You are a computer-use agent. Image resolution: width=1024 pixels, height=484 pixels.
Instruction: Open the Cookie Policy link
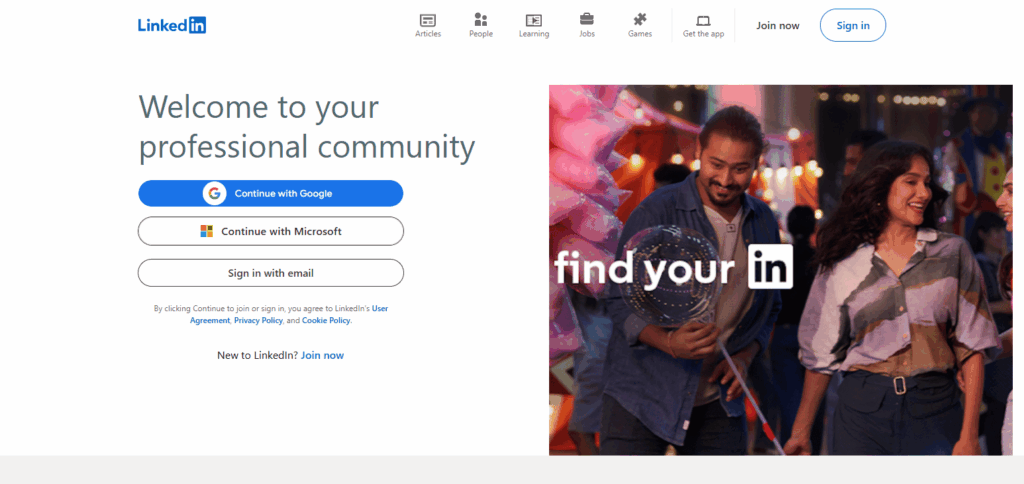326,321
